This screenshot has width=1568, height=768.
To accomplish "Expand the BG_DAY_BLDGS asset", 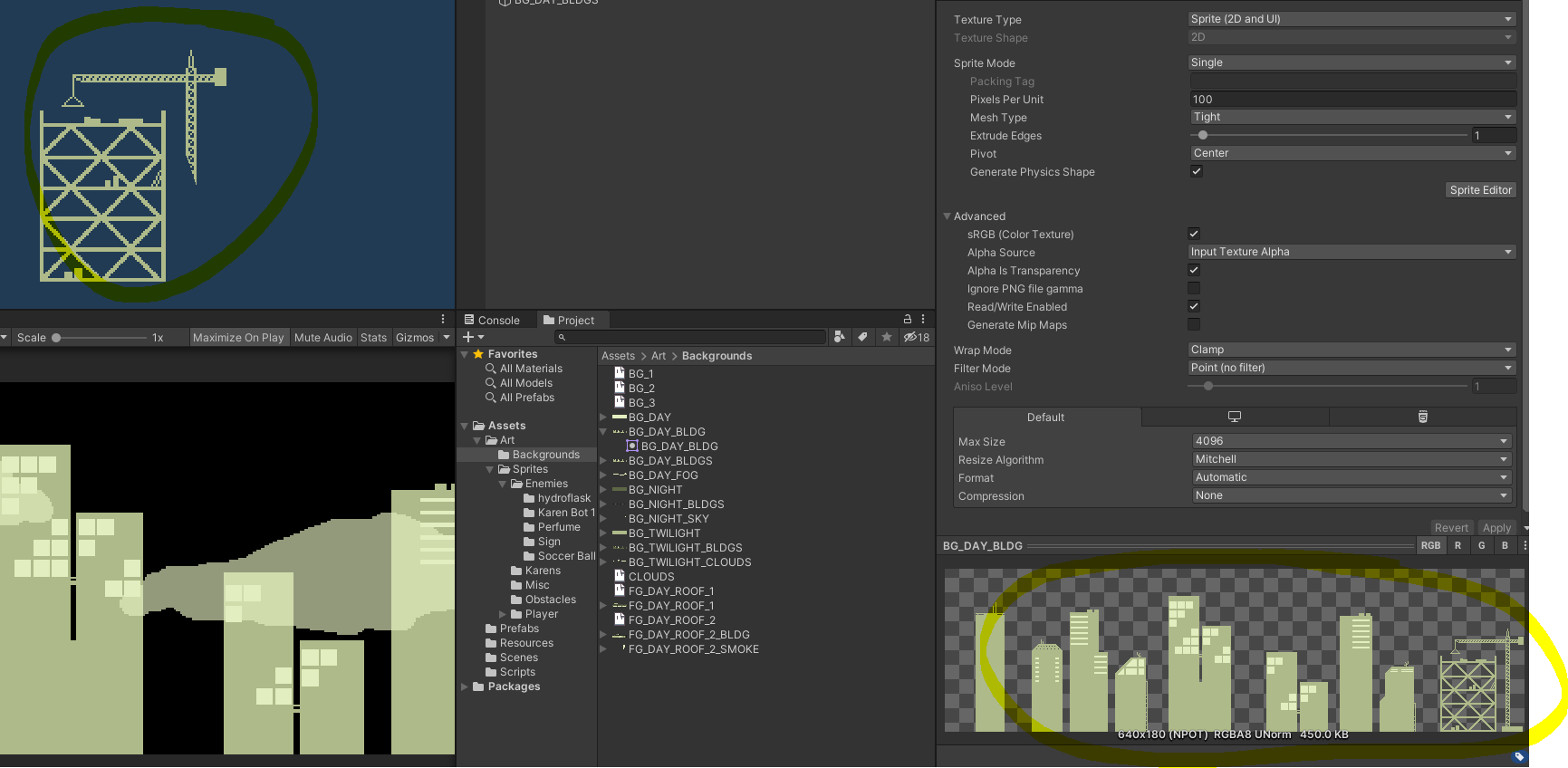I will (x=603, y=461).
